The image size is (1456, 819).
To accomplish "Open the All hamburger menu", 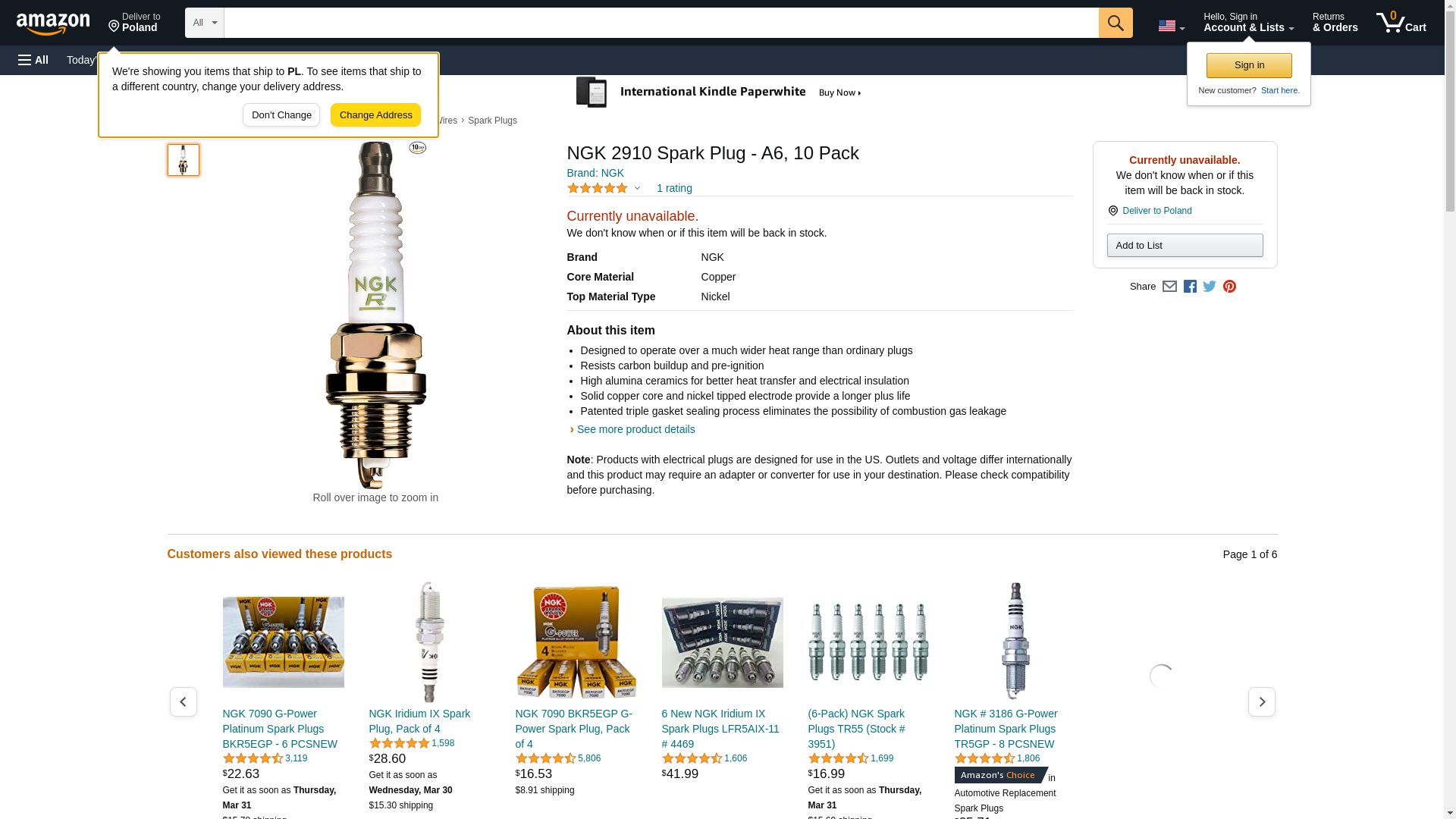I will 33,60.
